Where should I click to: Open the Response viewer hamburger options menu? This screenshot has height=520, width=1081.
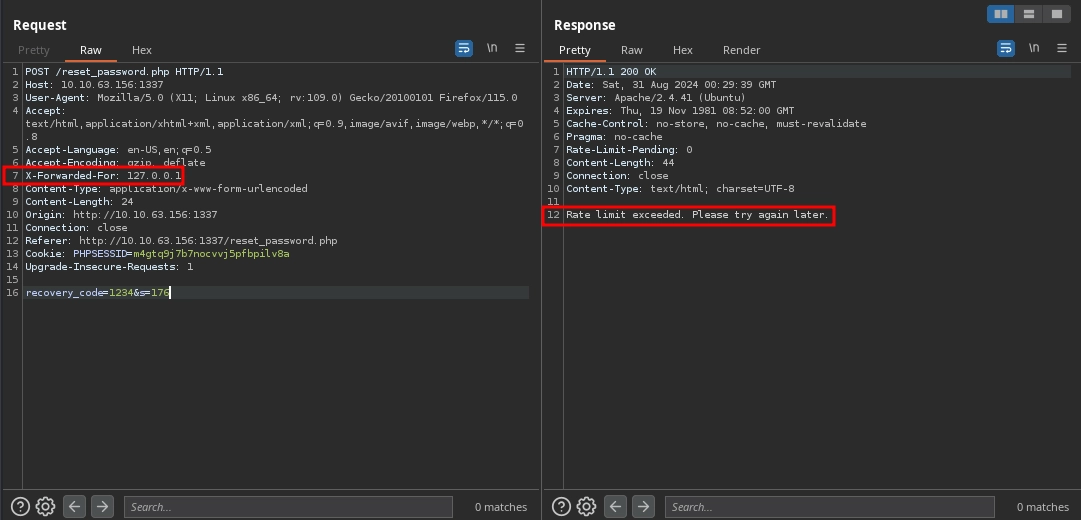pyautogui.click(x=1061, y=48)
